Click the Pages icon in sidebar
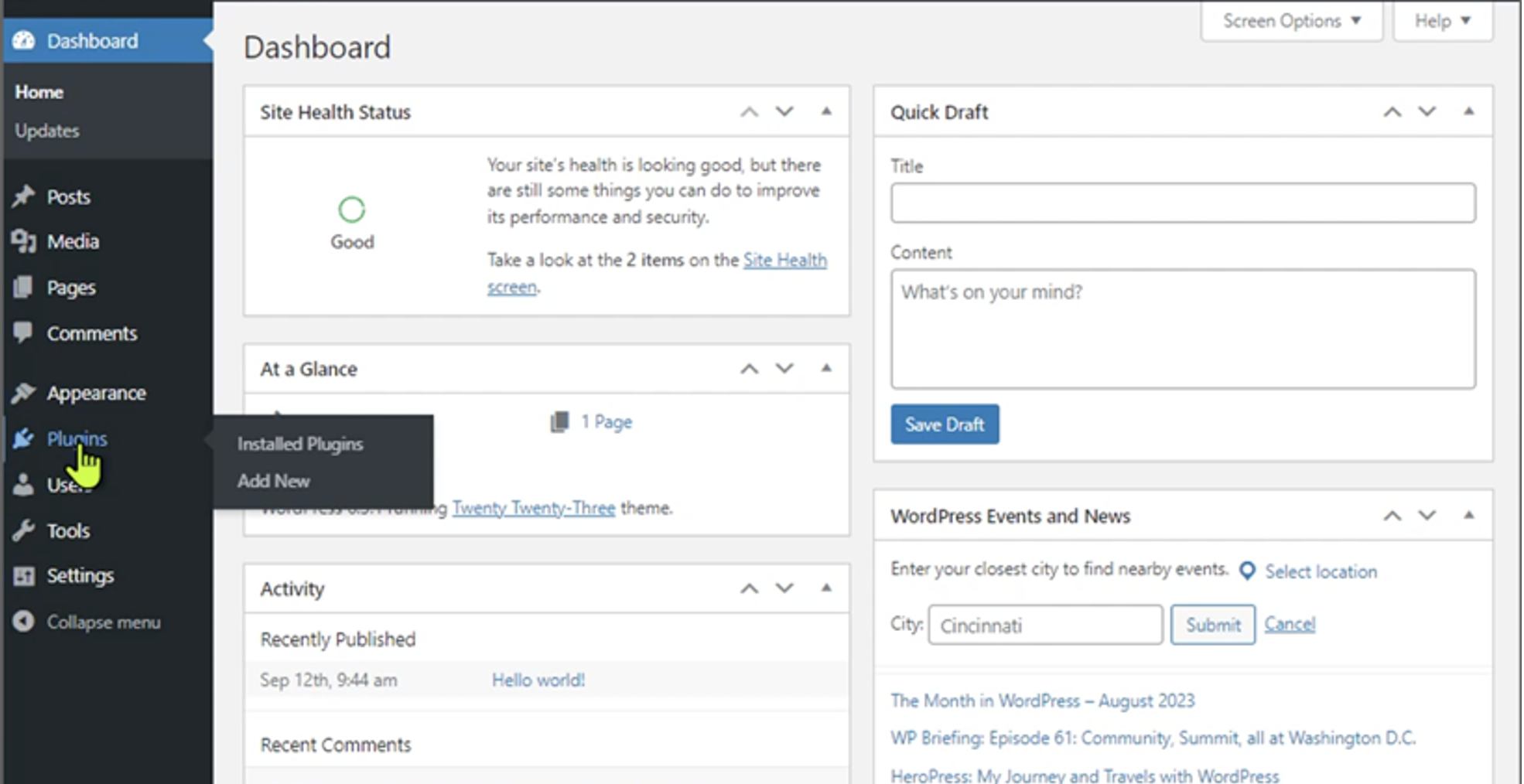 tap(23, 288)
